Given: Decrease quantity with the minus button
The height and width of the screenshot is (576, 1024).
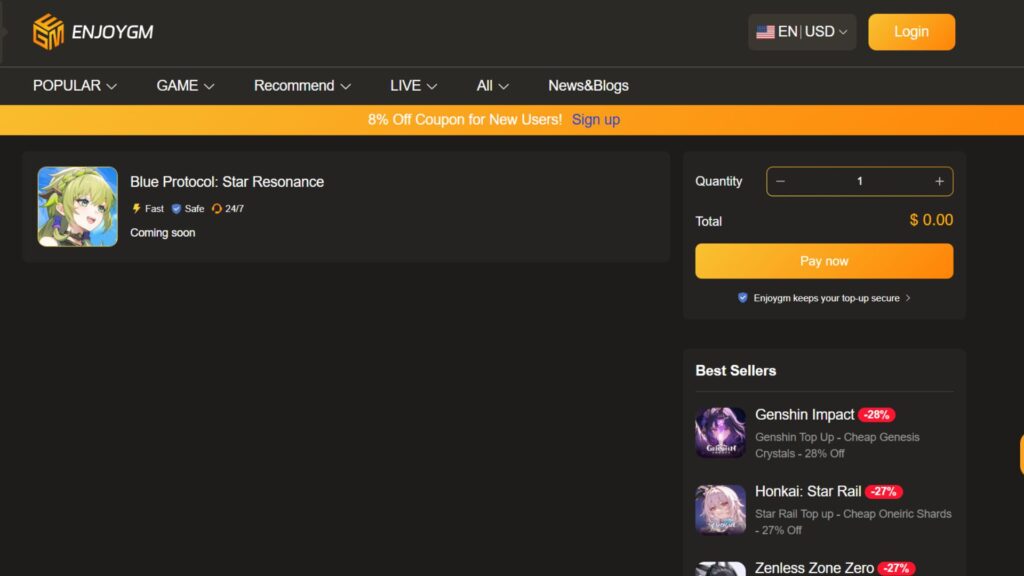Looking at the screenshot, I should coord(781,181).
